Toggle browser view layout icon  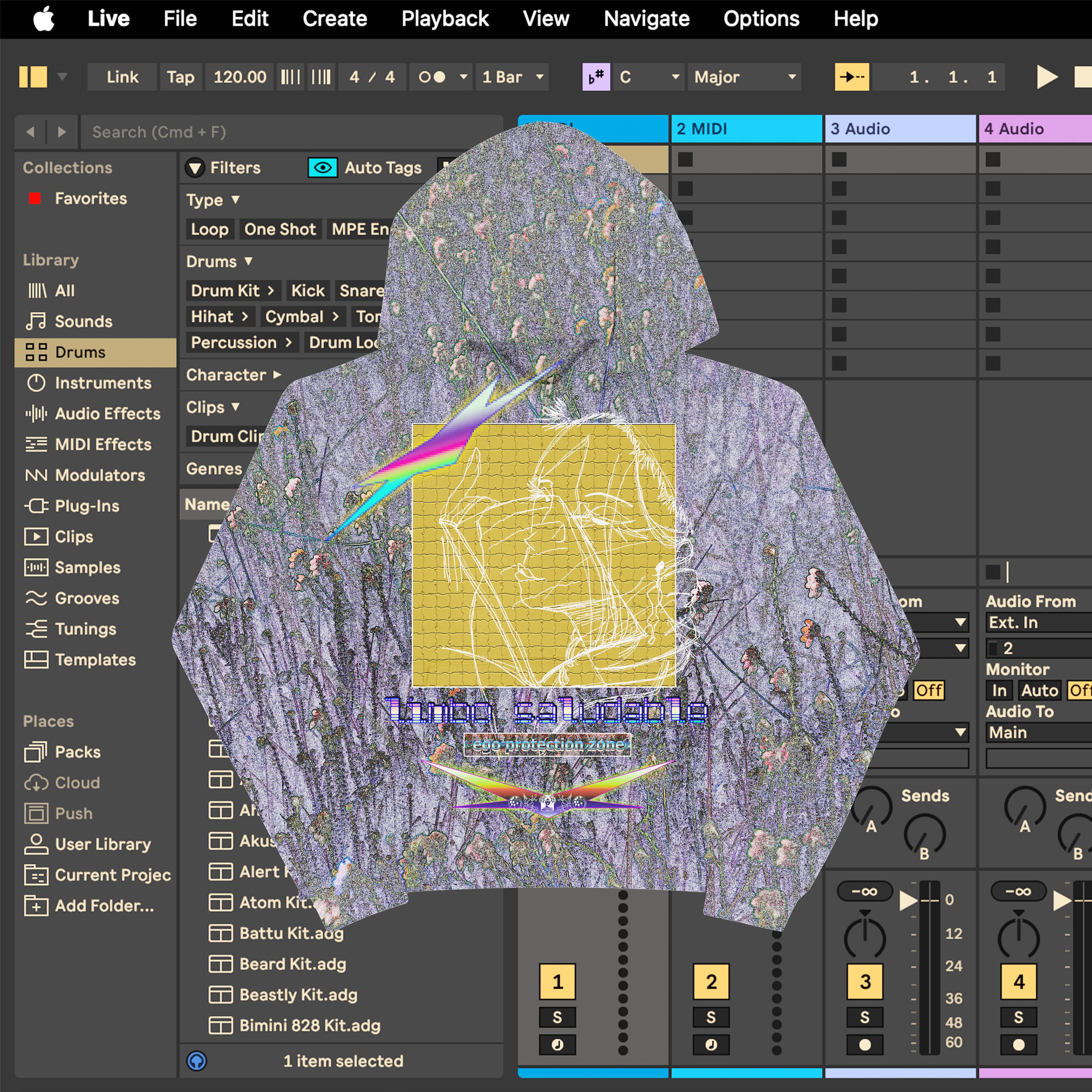pyautogui.click(x=33, y=77)
